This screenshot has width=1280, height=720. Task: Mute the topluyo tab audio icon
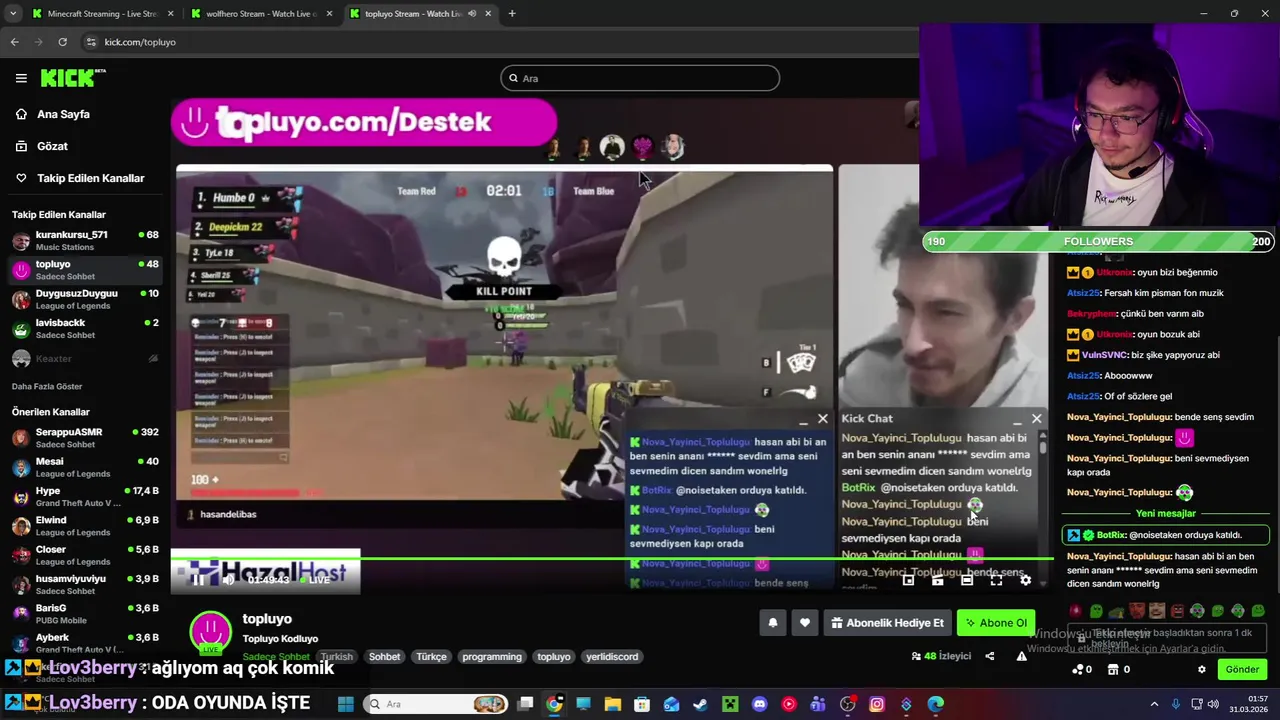(x=472, y=14)
